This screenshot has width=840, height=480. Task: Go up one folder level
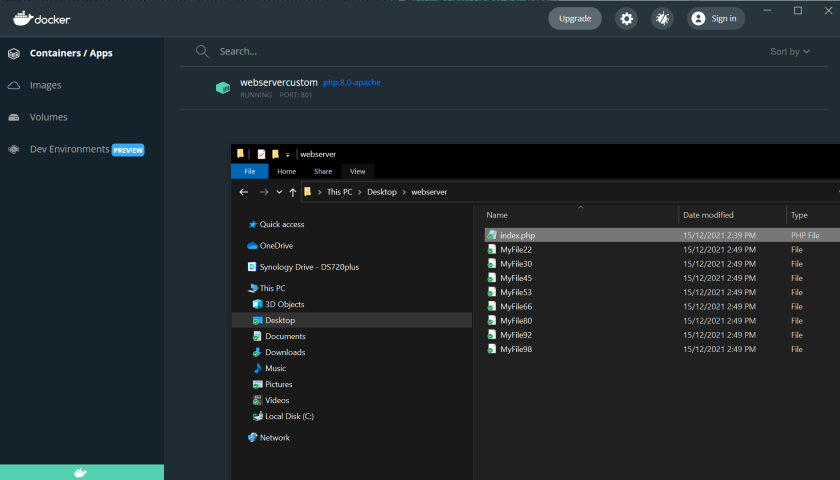point(292,192)
